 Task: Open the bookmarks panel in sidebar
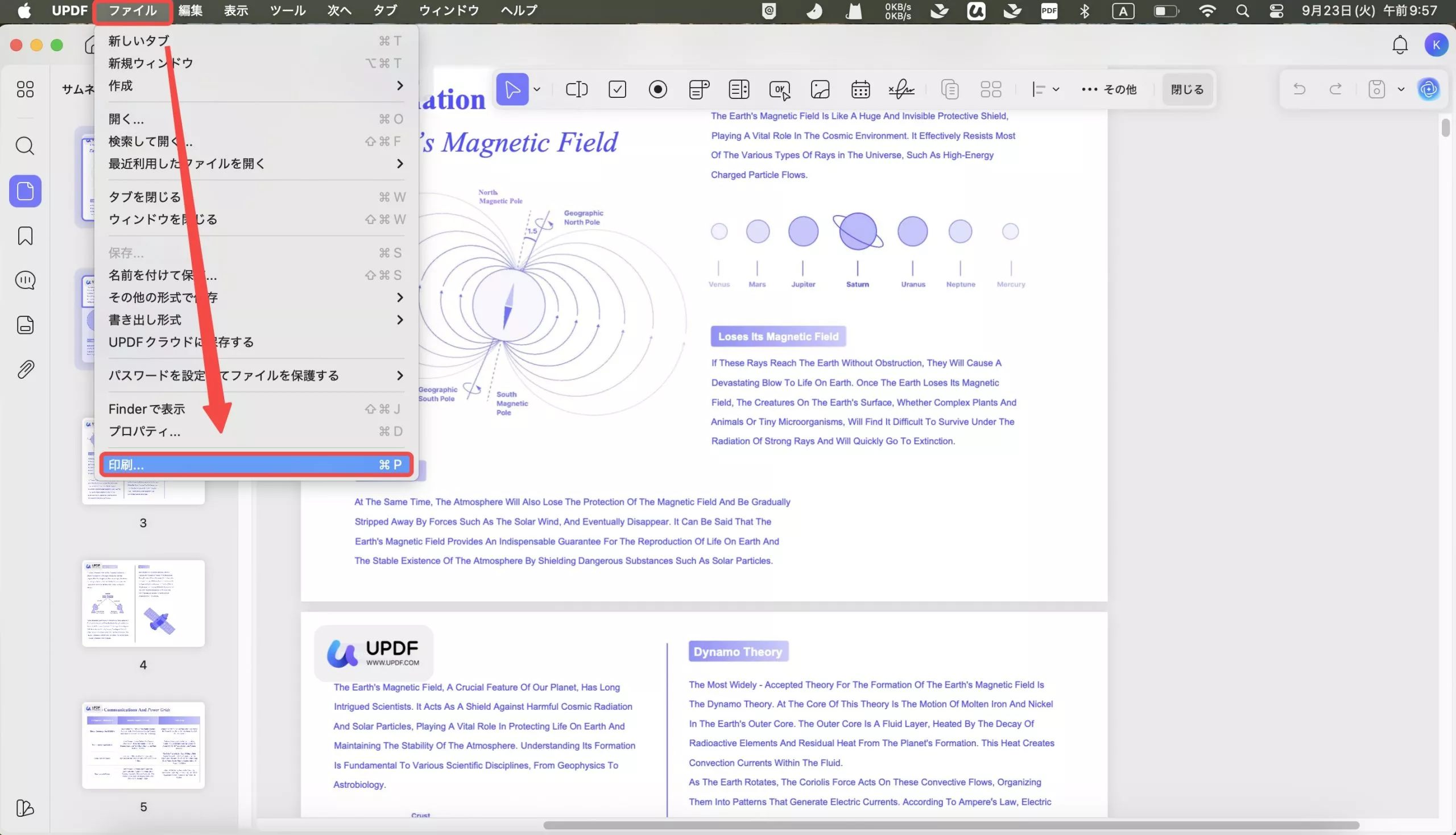pyautogui.click(x=25, y=235)
